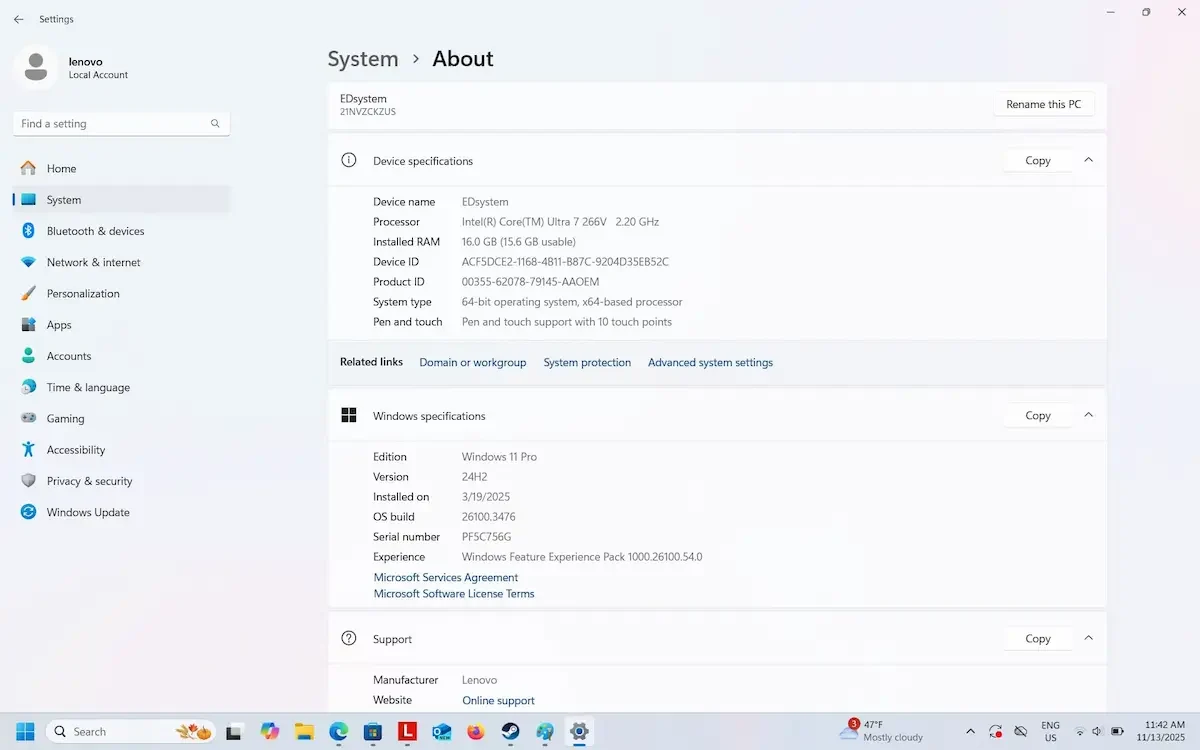Image resolution: width=1200 pixels, height=750 pixels.
Task: Click the Installed on date 3/19/2025
Action: pos(485,497)
